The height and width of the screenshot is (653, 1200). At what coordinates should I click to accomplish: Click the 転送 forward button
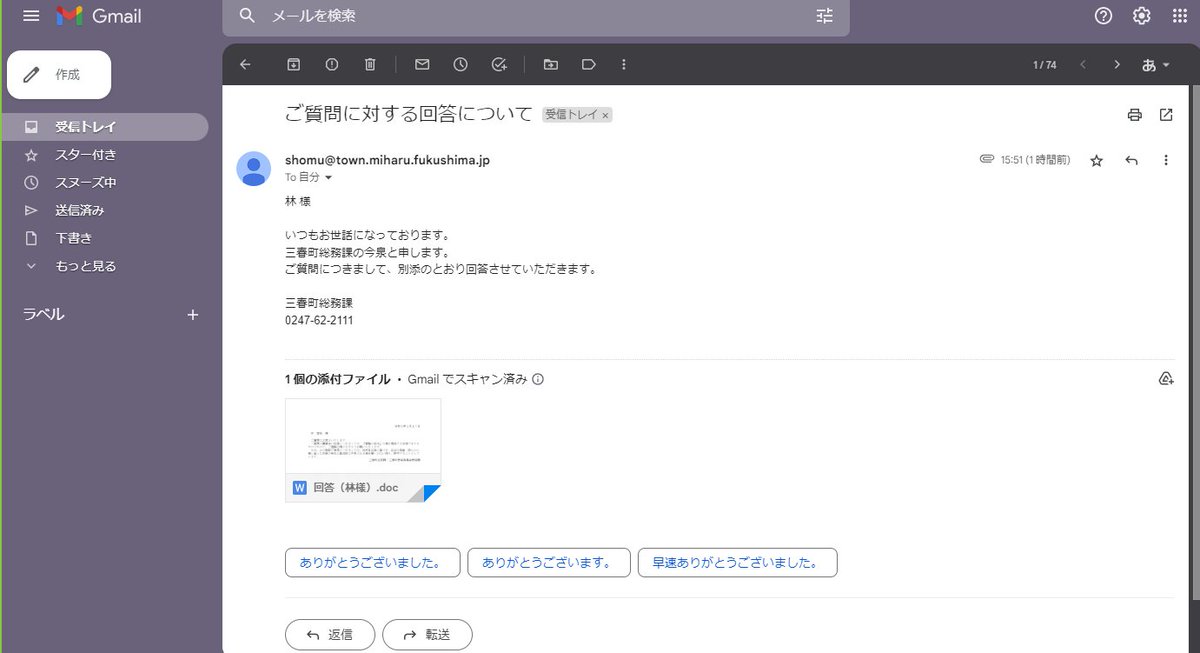pyautogui.click(x=427, y=635)
